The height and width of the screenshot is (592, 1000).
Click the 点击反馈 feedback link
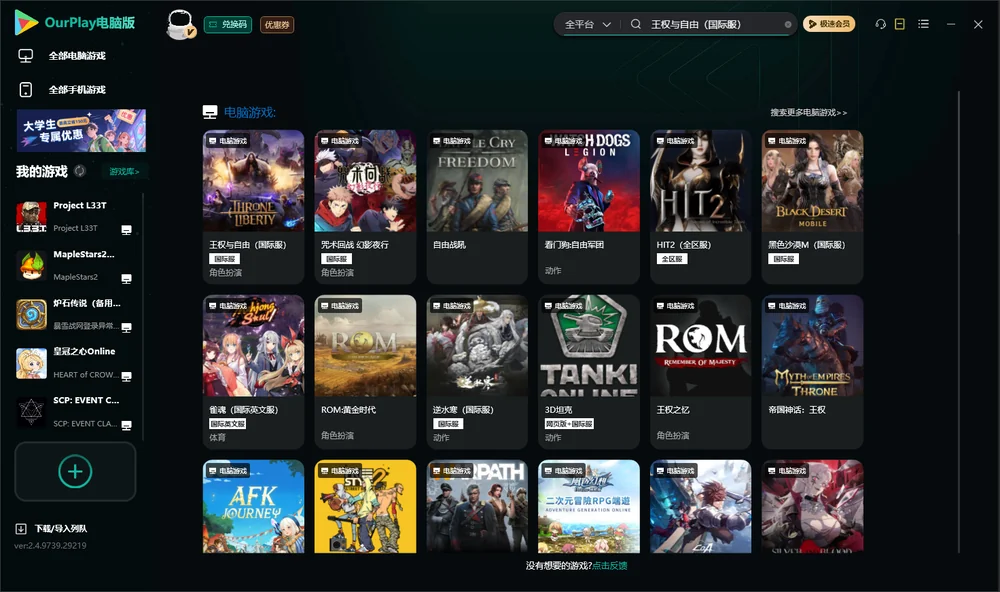pyautogui.click(x=610, y=565)
